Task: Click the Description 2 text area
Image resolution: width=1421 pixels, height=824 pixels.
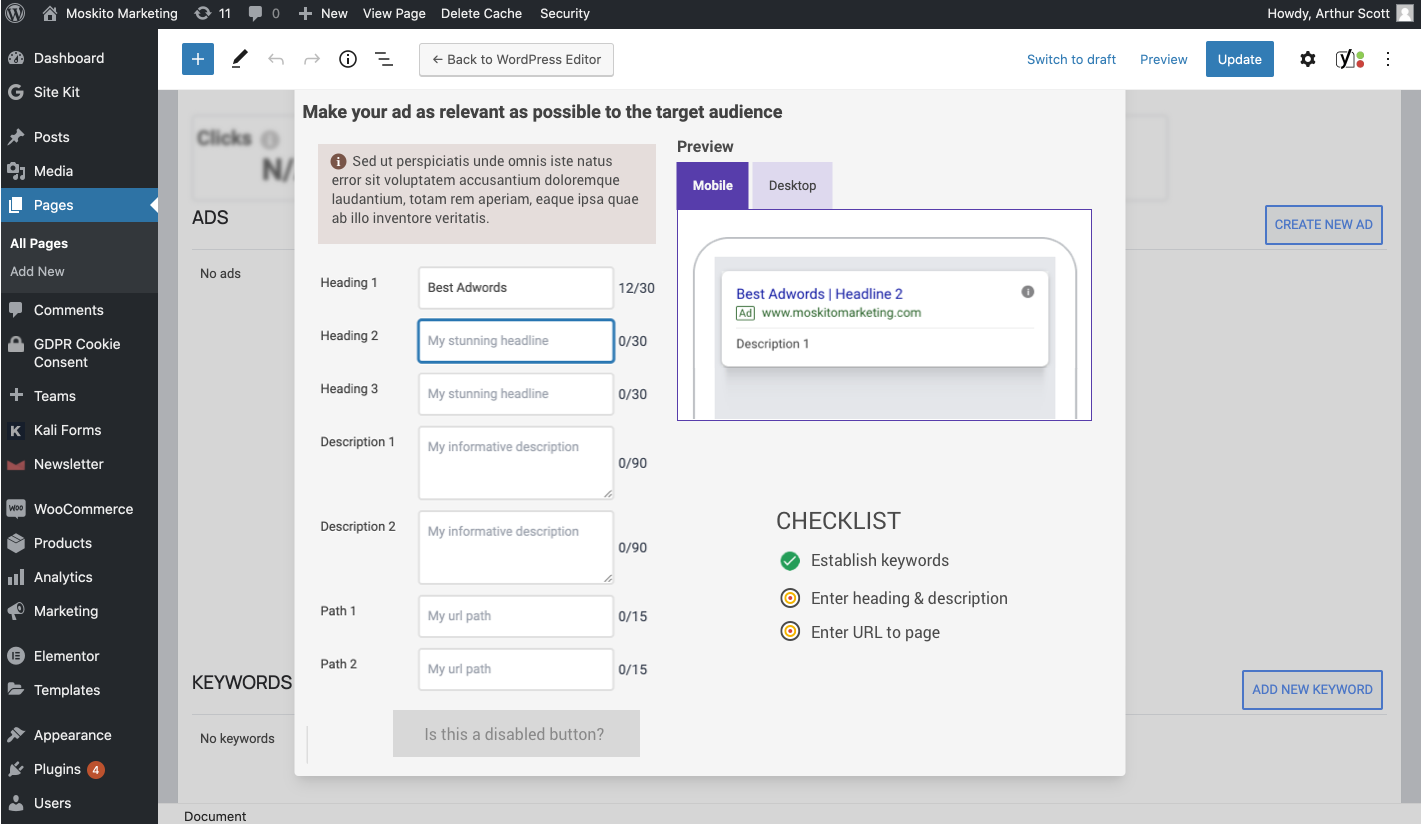Action: pos(516,548)
